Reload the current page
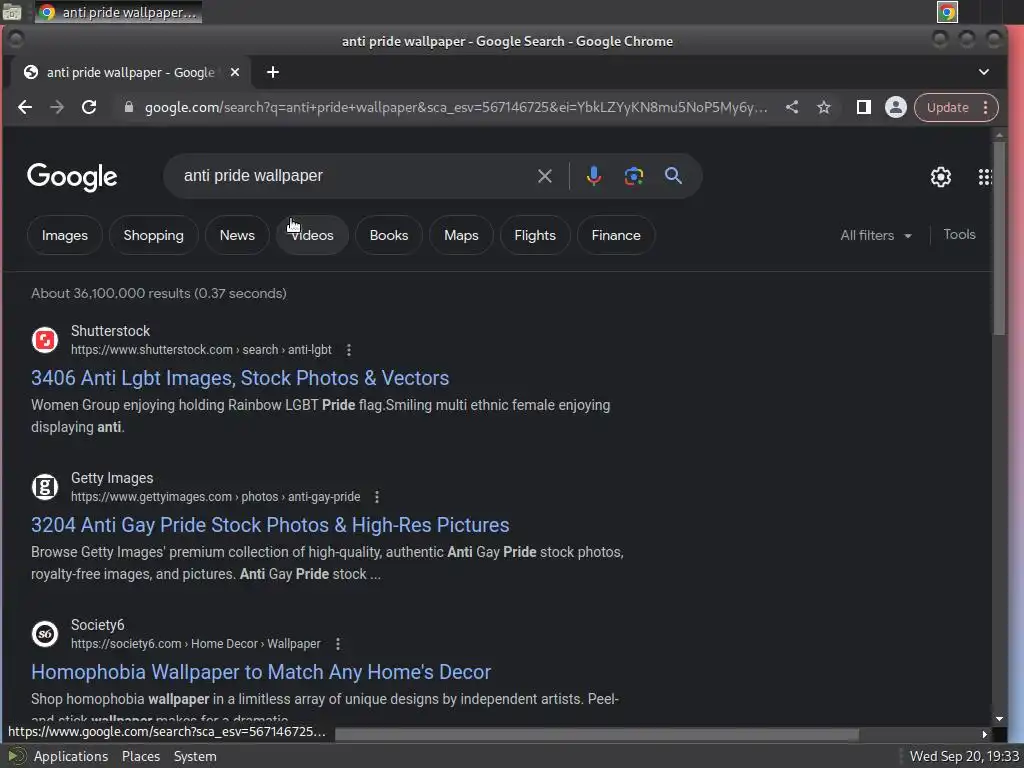This screenshot has height=768, width=1024. (89, 107)
